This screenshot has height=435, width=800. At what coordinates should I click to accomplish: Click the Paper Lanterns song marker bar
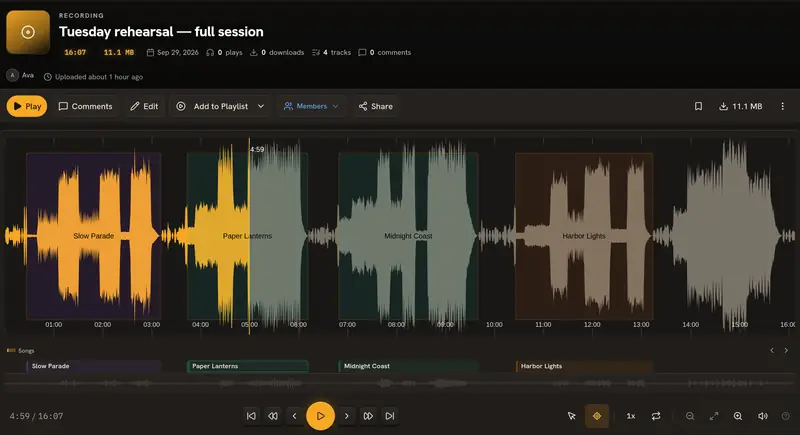point(247,366)
